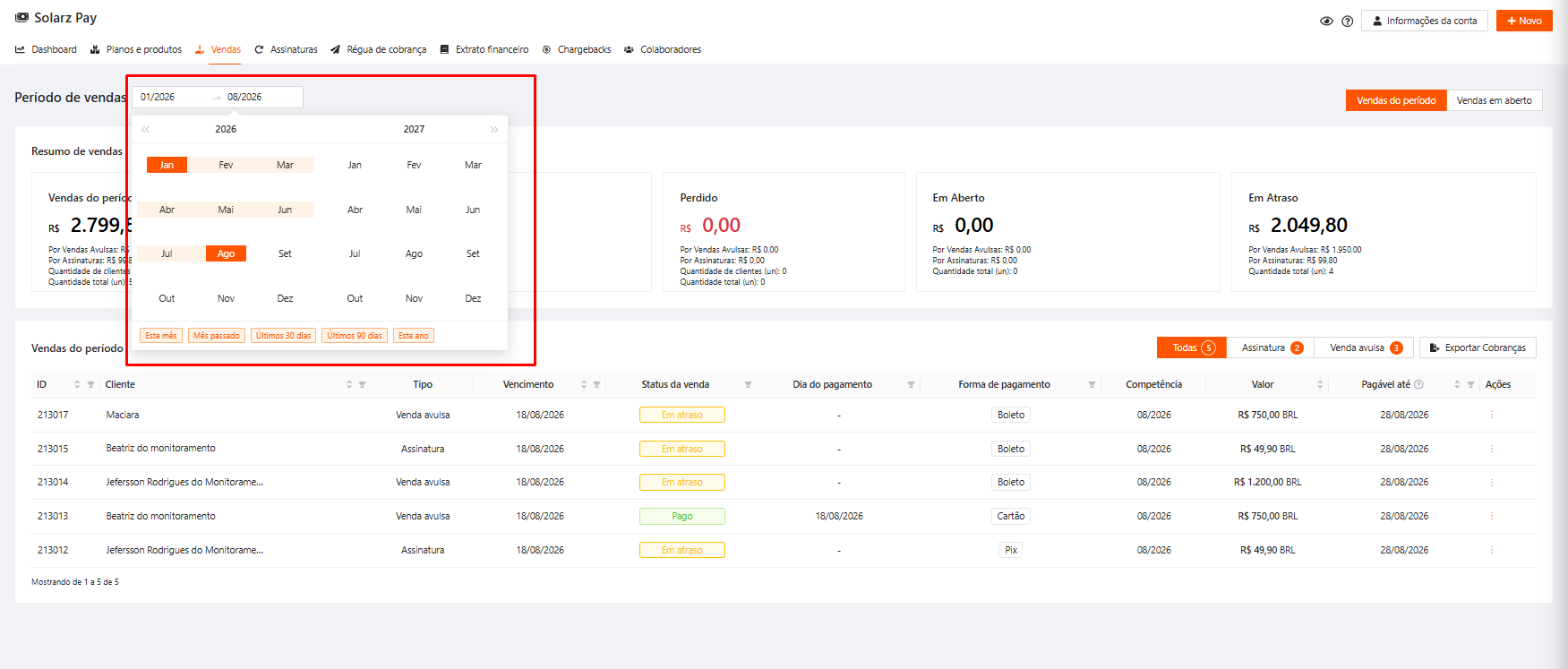This screenshot has width=1568, height=669.
Task: Sort the table by Cliente column
Action: point(349,384)
